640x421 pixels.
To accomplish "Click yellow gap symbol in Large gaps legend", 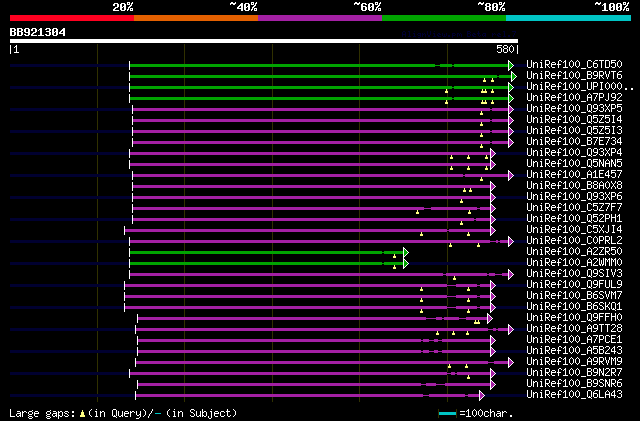I will pyautogui.click(x=82, y=414).
